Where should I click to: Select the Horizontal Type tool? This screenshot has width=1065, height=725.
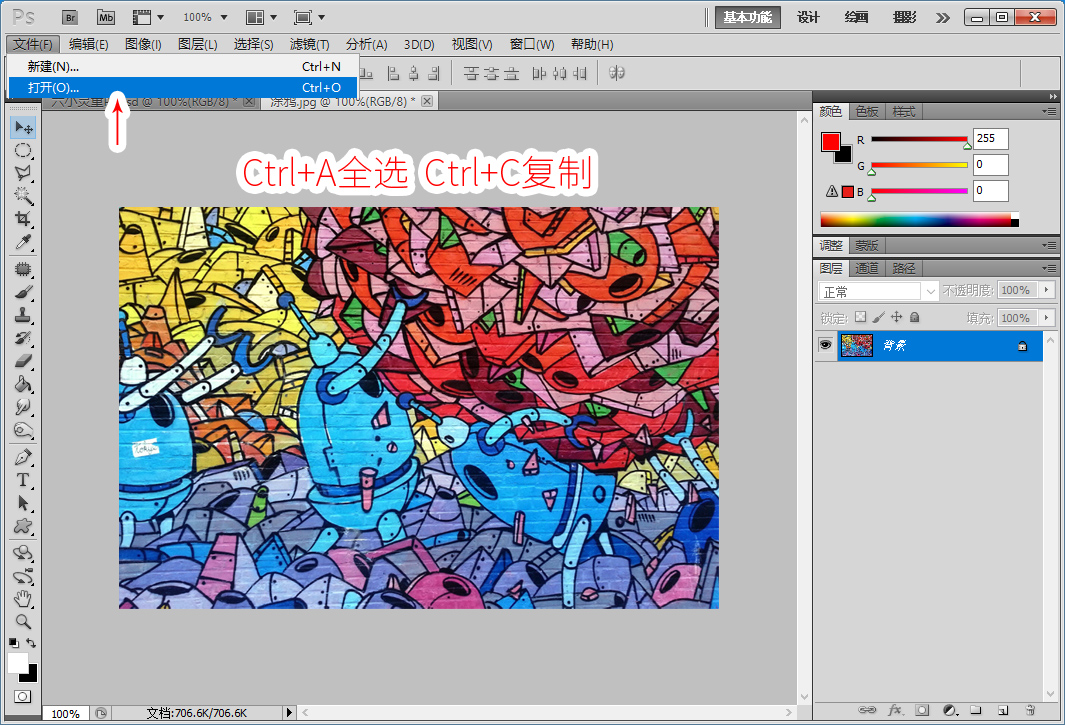click(23, 480)
